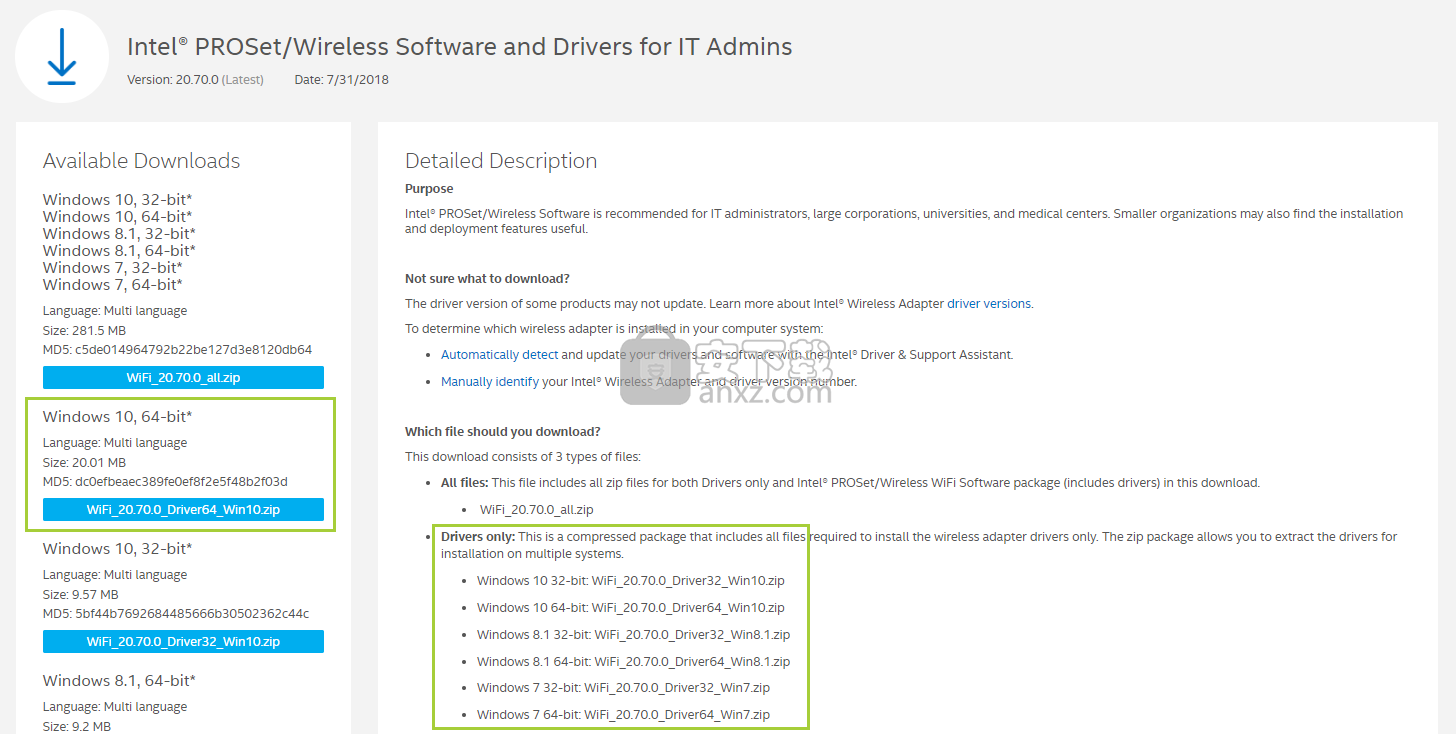Click 'Windows 8.1, 32-bit*' in the all-files OS list
The width and height of the screenshot is (1456, 734).
(x=119, y=233)
